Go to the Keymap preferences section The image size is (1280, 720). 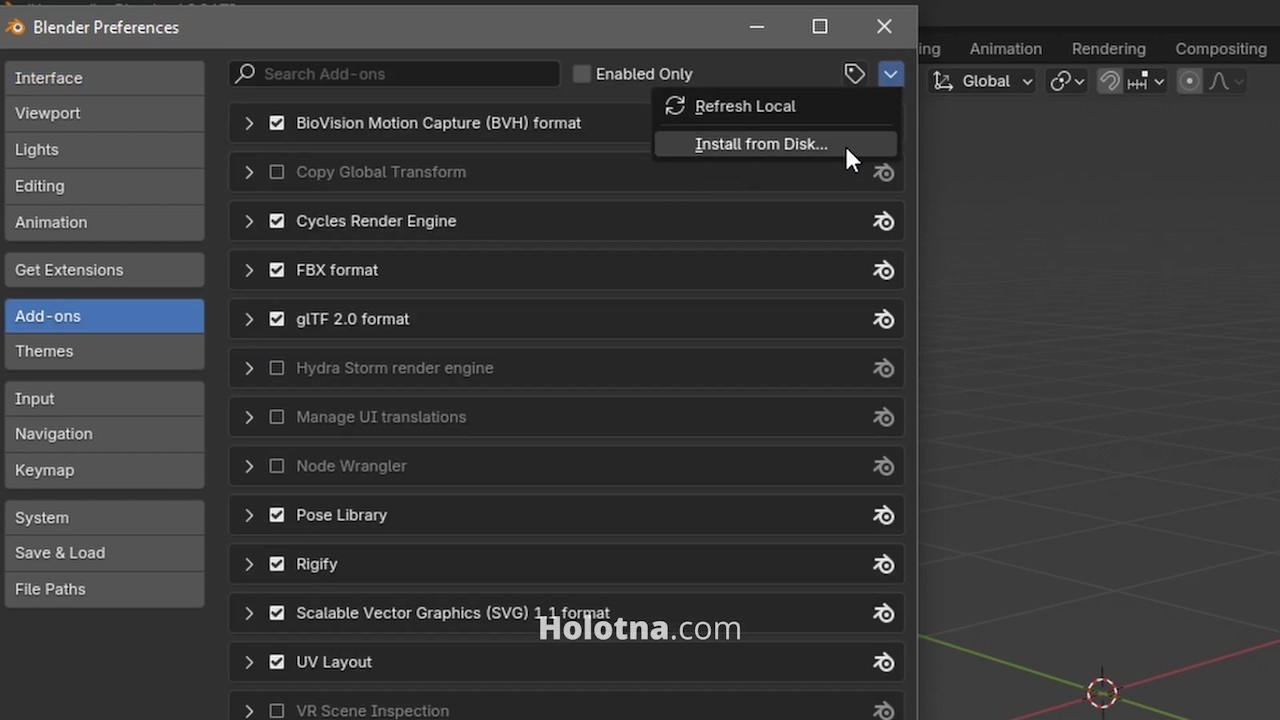(x=104, y=470)
